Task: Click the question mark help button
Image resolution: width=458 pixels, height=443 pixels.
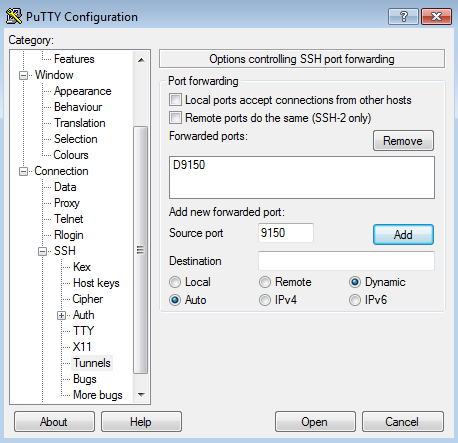Action: coord(403,16)
